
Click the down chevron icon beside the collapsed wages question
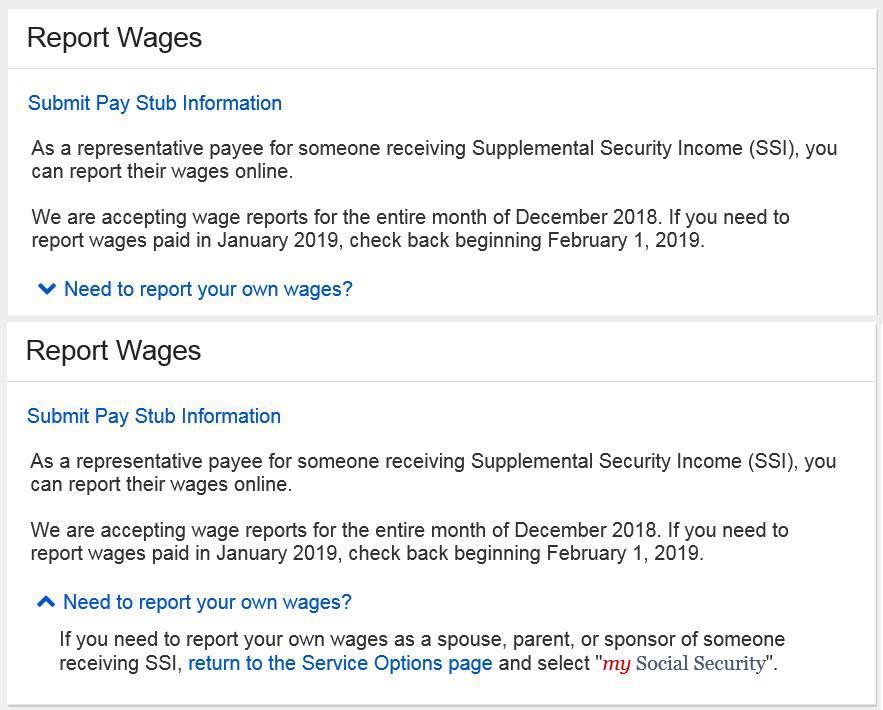tap(46, 289)
